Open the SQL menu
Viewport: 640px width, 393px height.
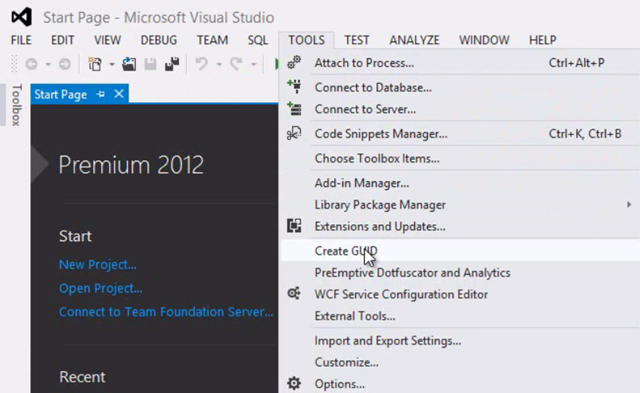tap(258, 40)
